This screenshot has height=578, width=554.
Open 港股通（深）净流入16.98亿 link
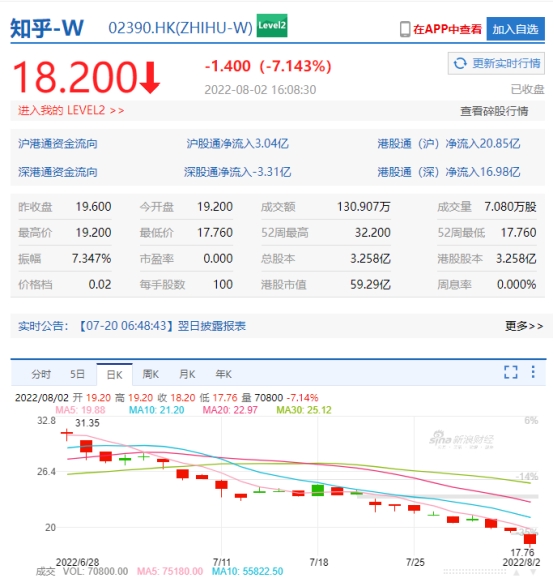(x=449, y=172)
